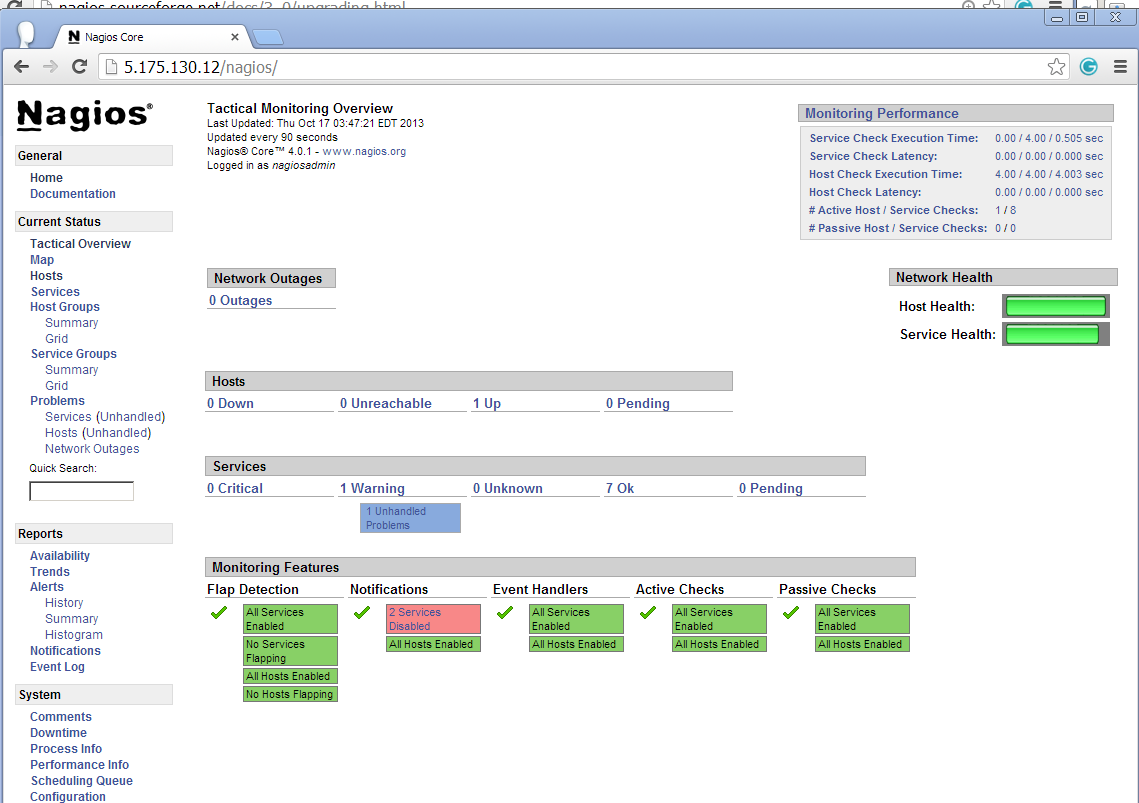1139x803 pixels.
Task: Open Host Groups in sidebar
Action: (65, 307)
